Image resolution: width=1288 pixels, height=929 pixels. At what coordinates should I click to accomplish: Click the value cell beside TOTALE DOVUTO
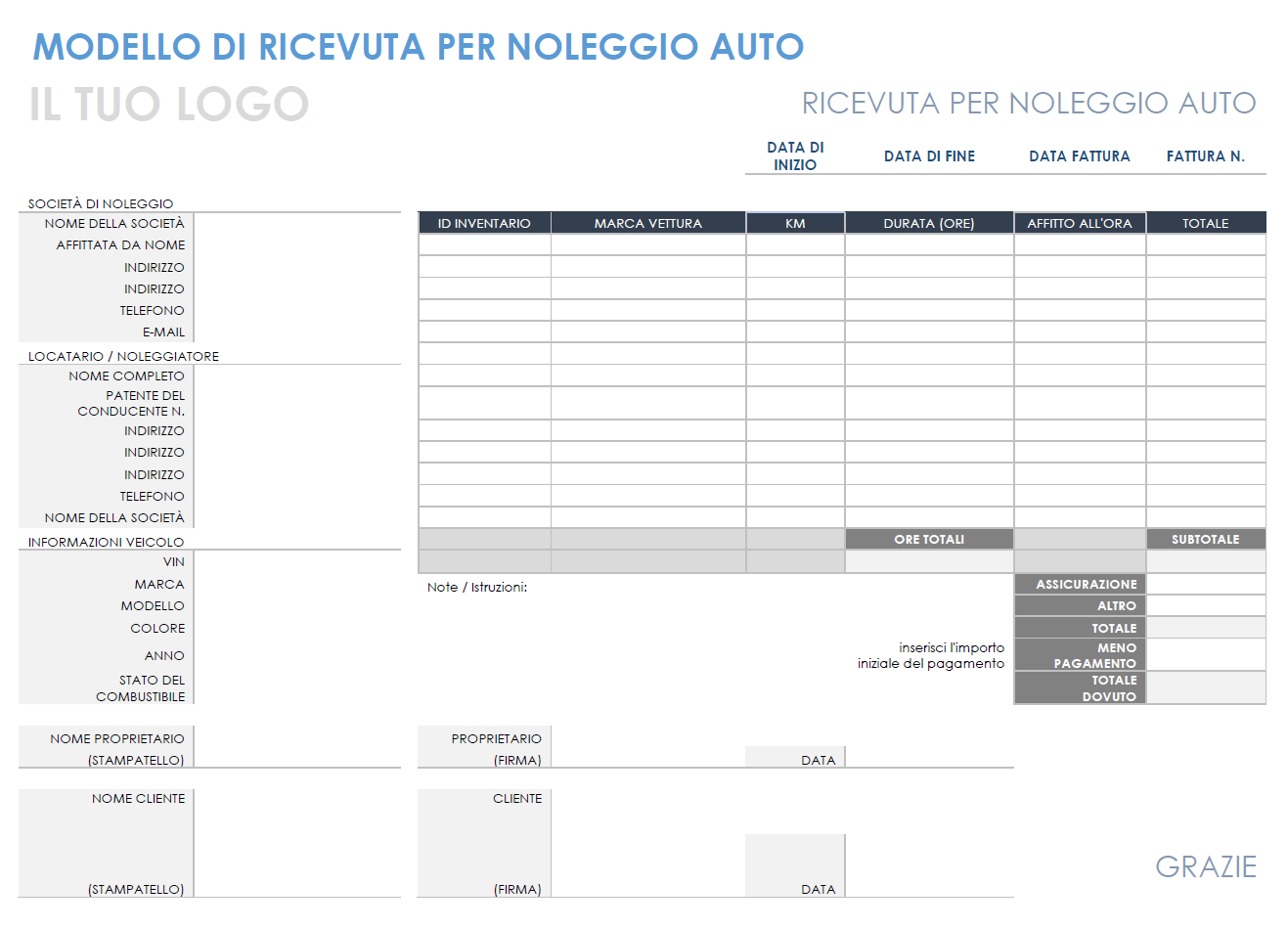[1206, 688]
